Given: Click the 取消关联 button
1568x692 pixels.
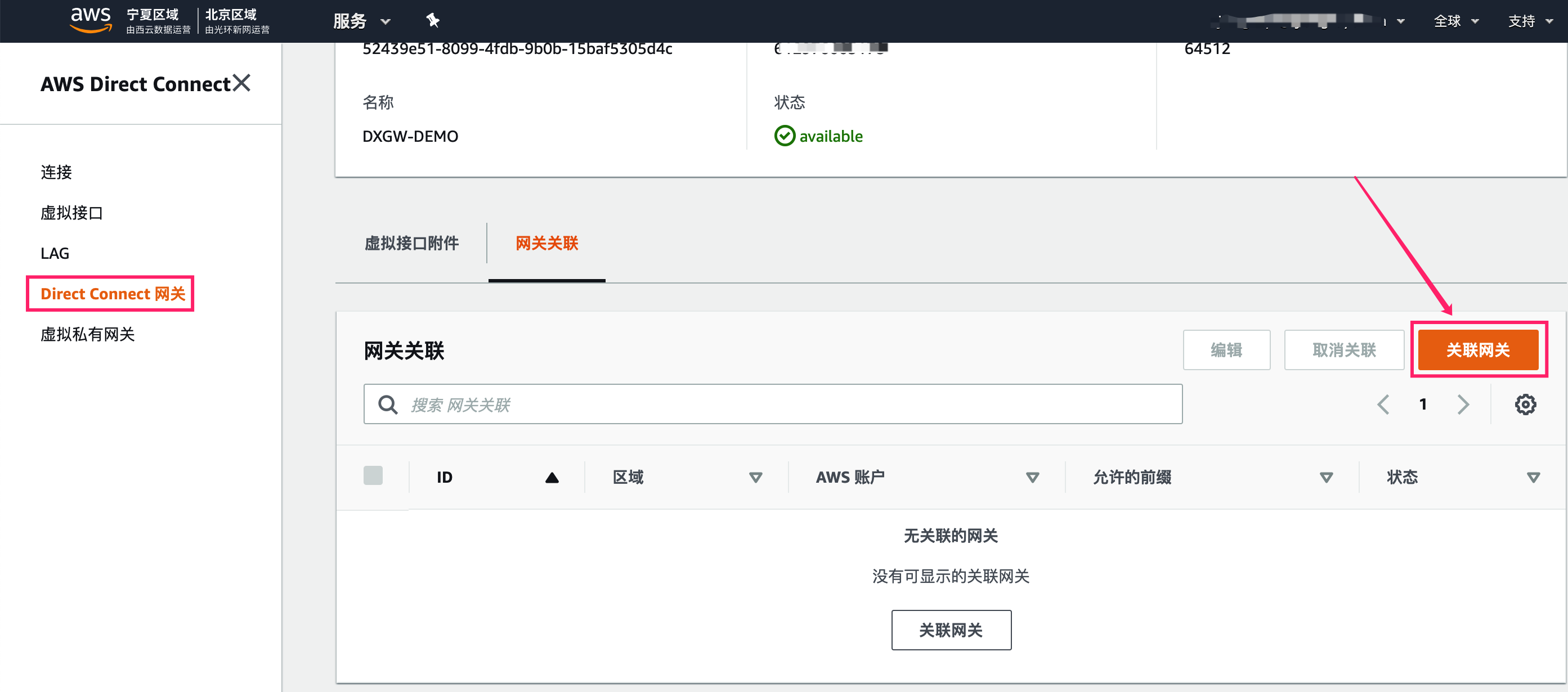Looking at the screenshot, I should [x=1344, y=350].
